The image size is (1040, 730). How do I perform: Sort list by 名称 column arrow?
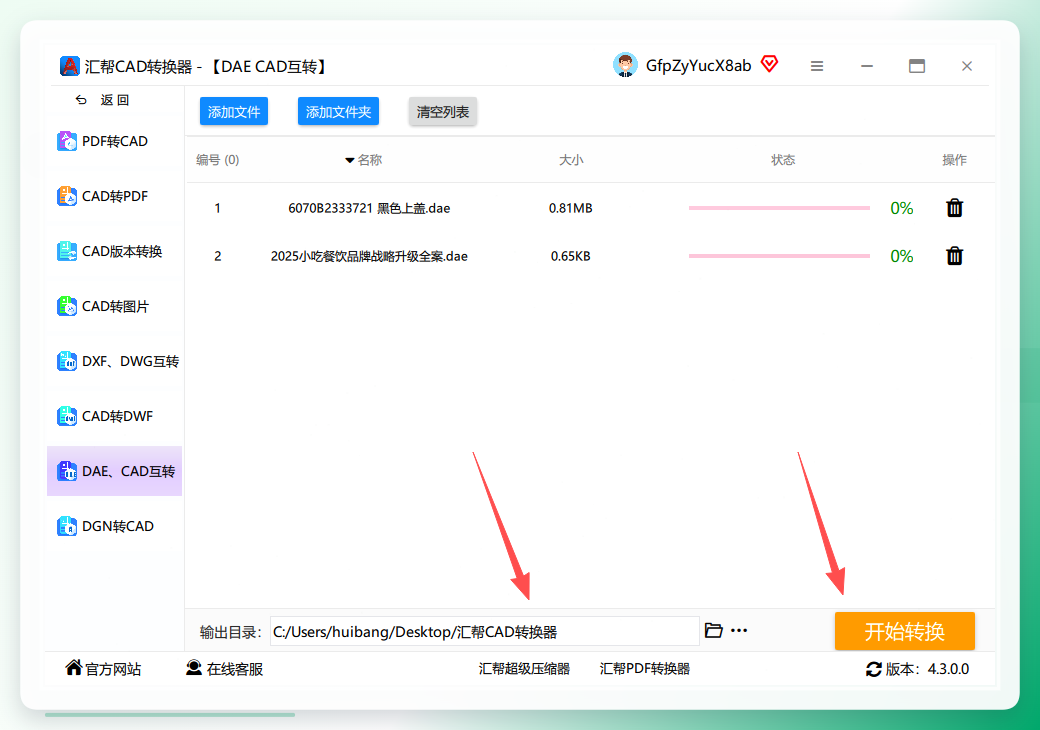[x=350, y=160]
